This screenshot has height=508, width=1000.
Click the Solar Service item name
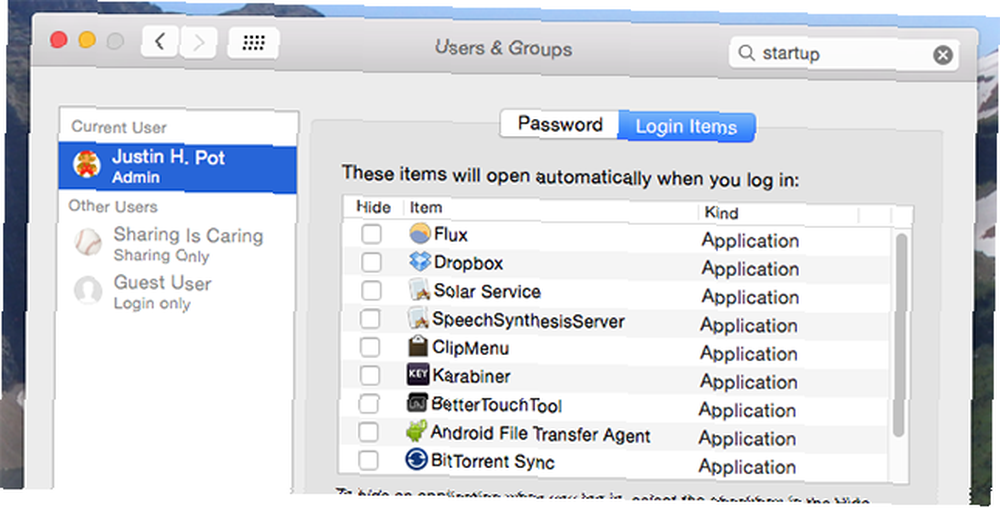point(487,291)
